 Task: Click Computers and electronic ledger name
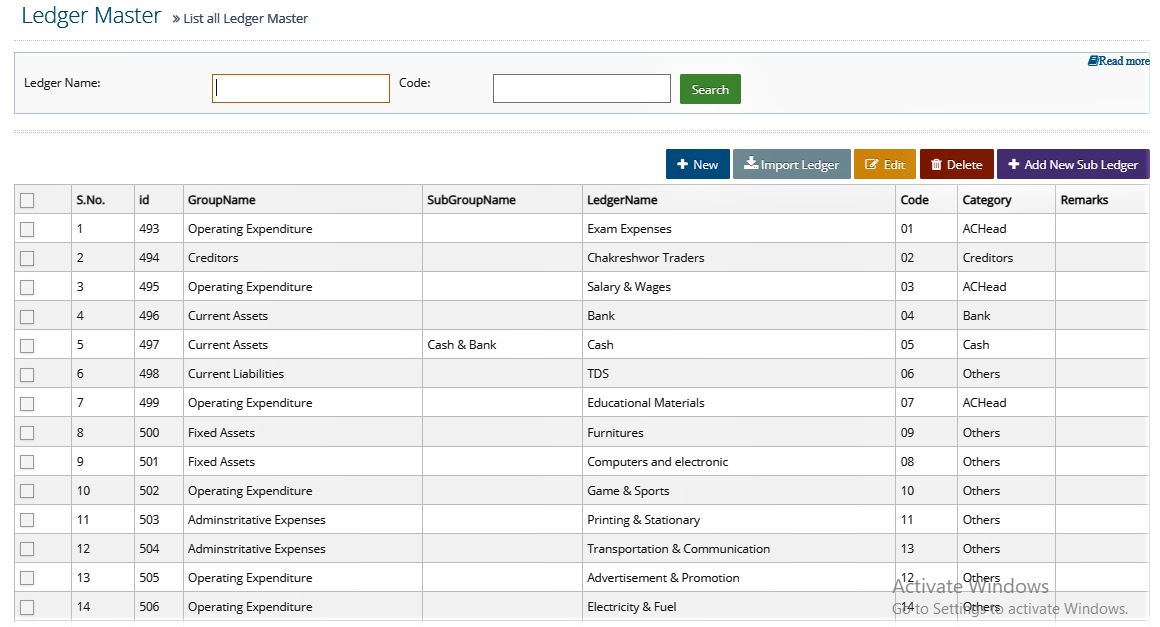point(658,461)
